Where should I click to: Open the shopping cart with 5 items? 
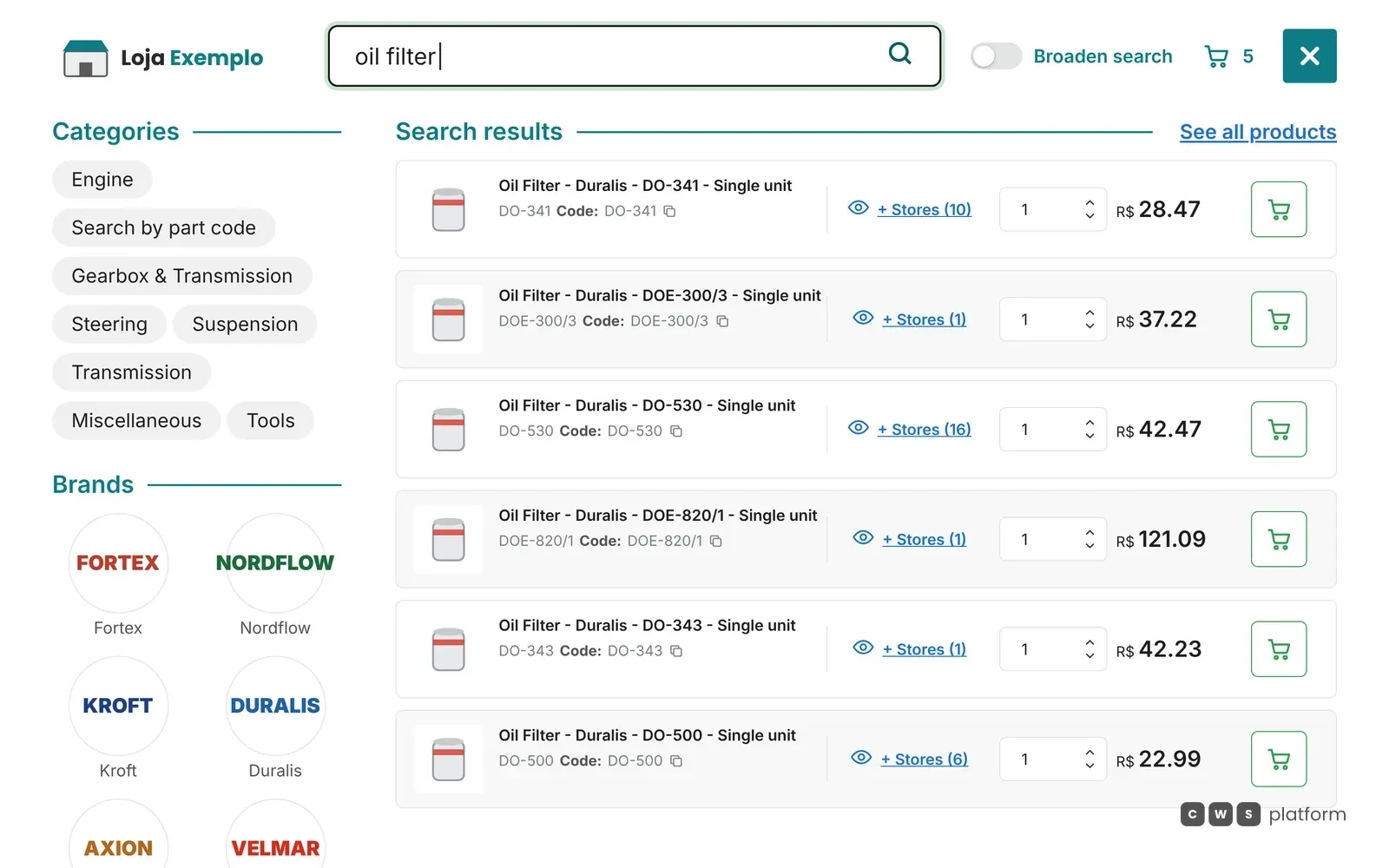point(1228,56)
